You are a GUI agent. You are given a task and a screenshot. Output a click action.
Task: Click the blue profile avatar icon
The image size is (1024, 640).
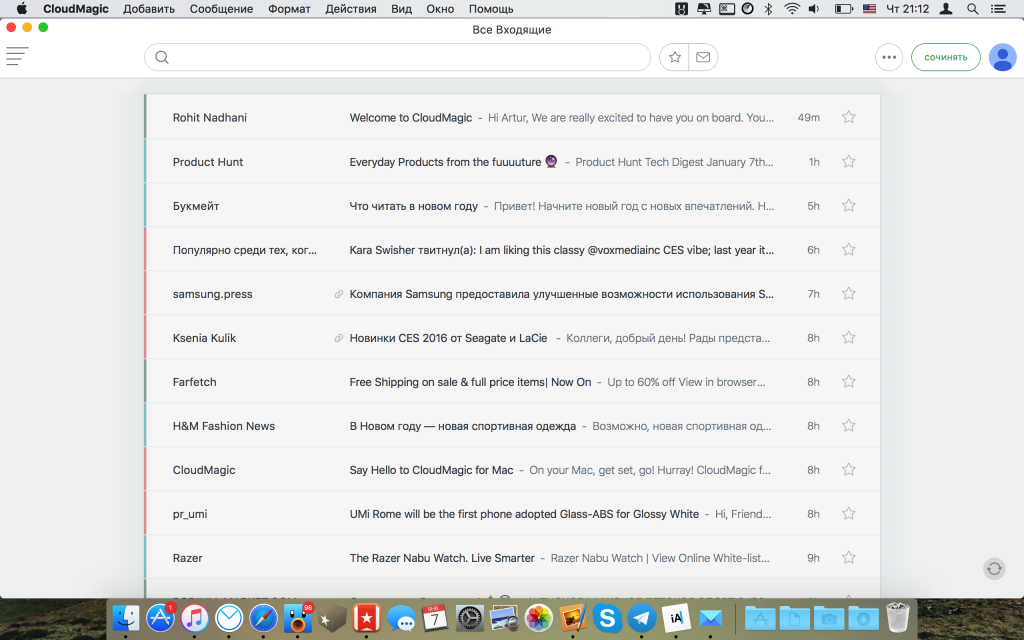tap(1002, 57)
